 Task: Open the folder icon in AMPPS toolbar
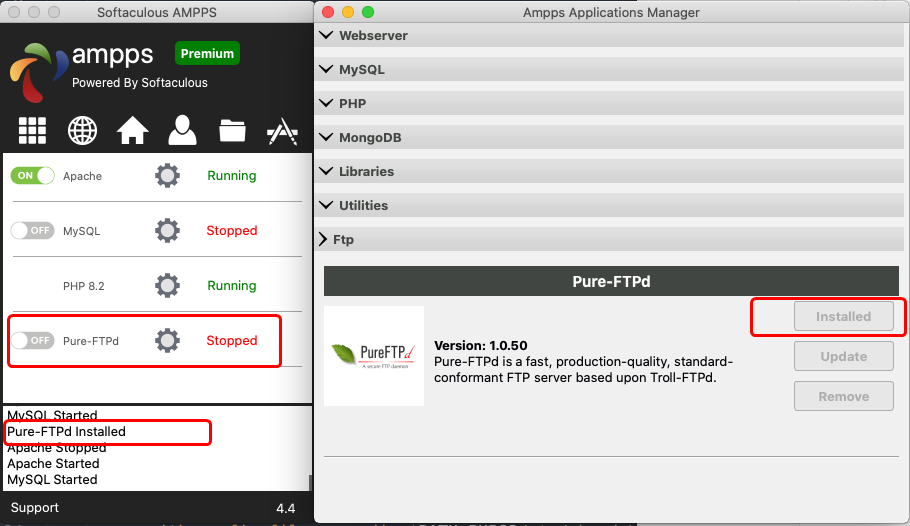(232, 131)
